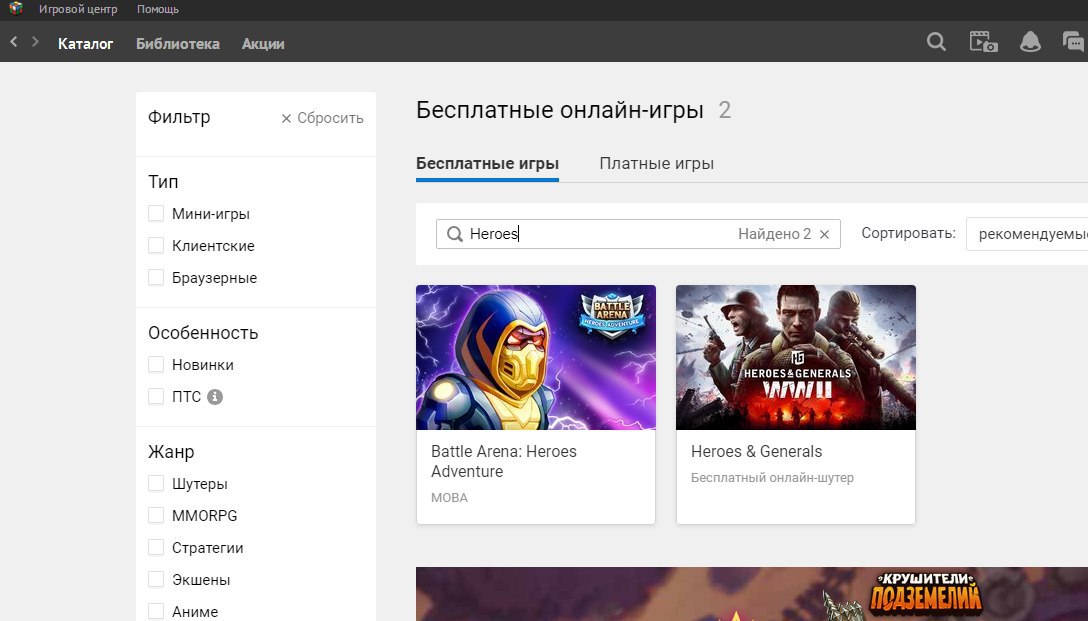Open the Игровой центр menu

pyautogui.click(x=78, y=9)
